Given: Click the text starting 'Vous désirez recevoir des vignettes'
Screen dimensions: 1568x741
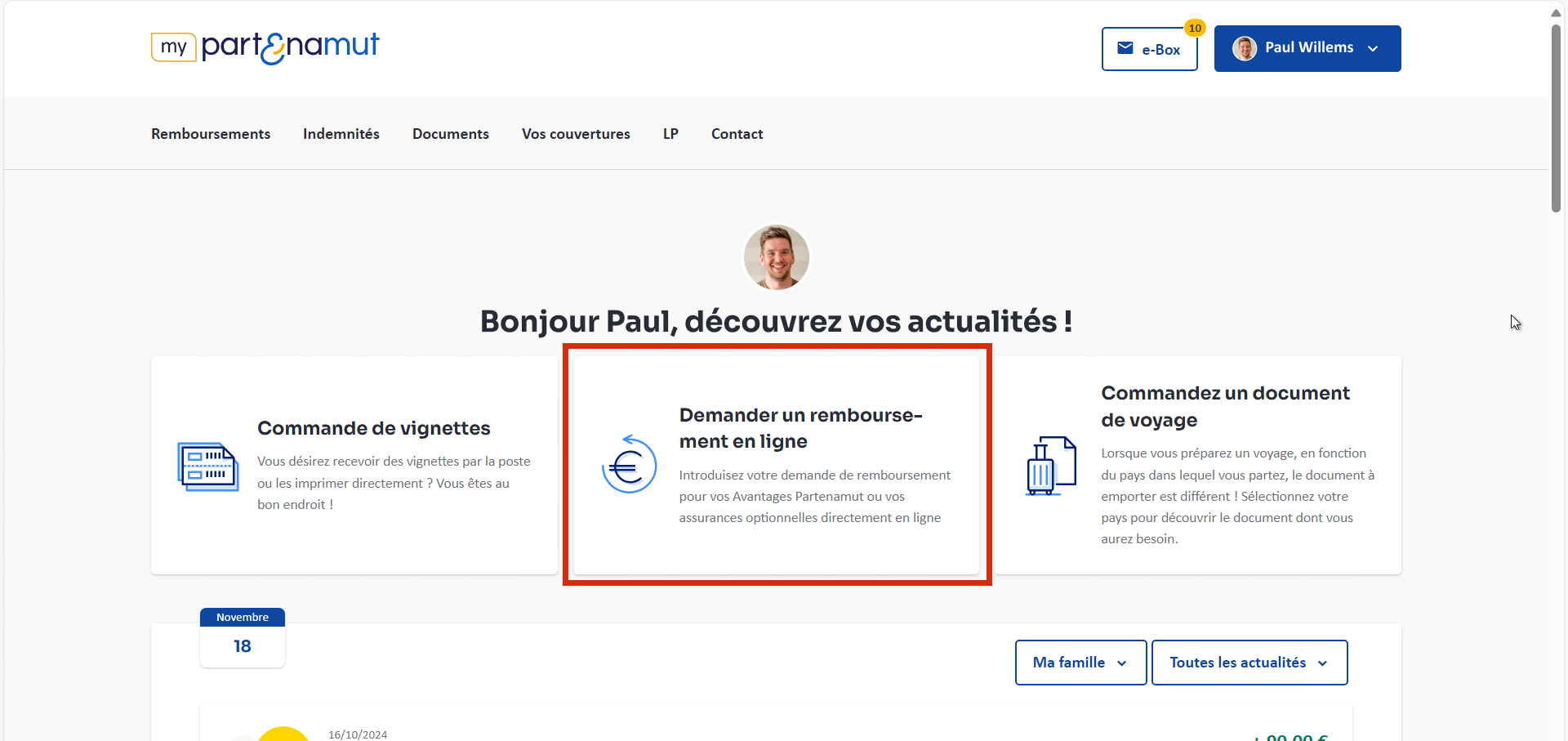Looking at the screenshot, I should pyautogui.click(x=394, y=483).
